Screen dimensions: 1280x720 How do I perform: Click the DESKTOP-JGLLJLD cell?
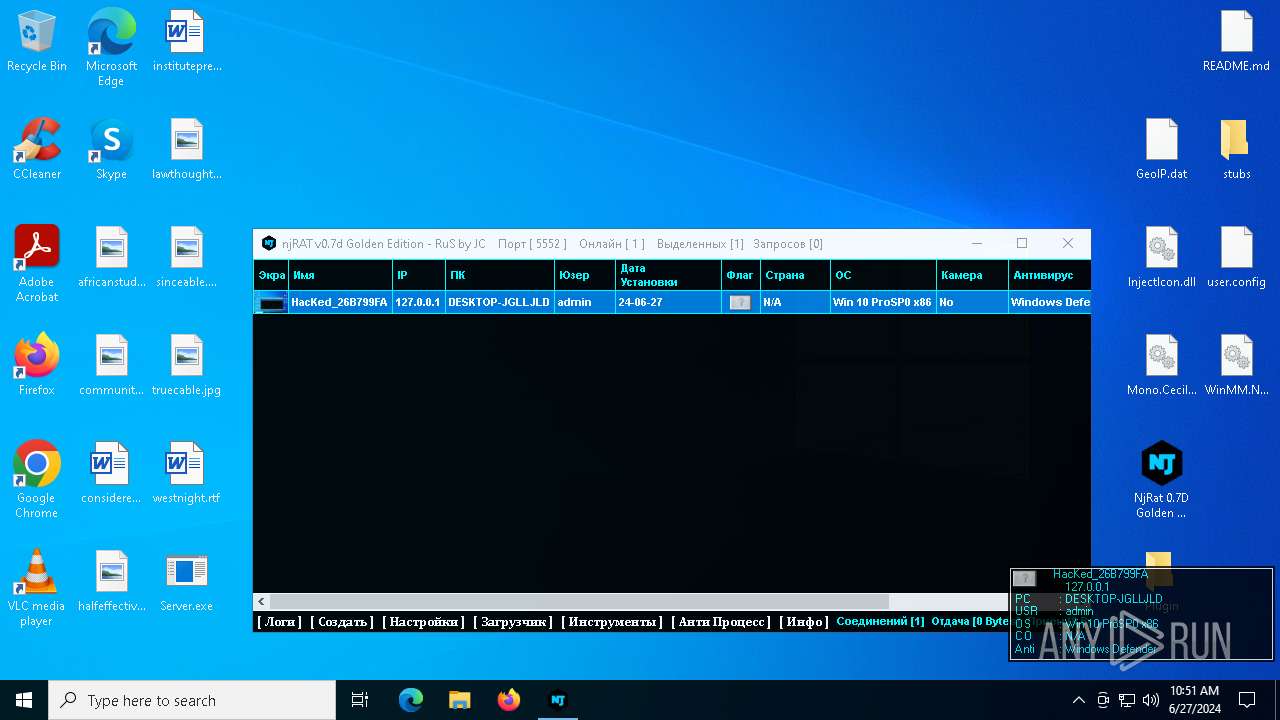click(500, 302)
